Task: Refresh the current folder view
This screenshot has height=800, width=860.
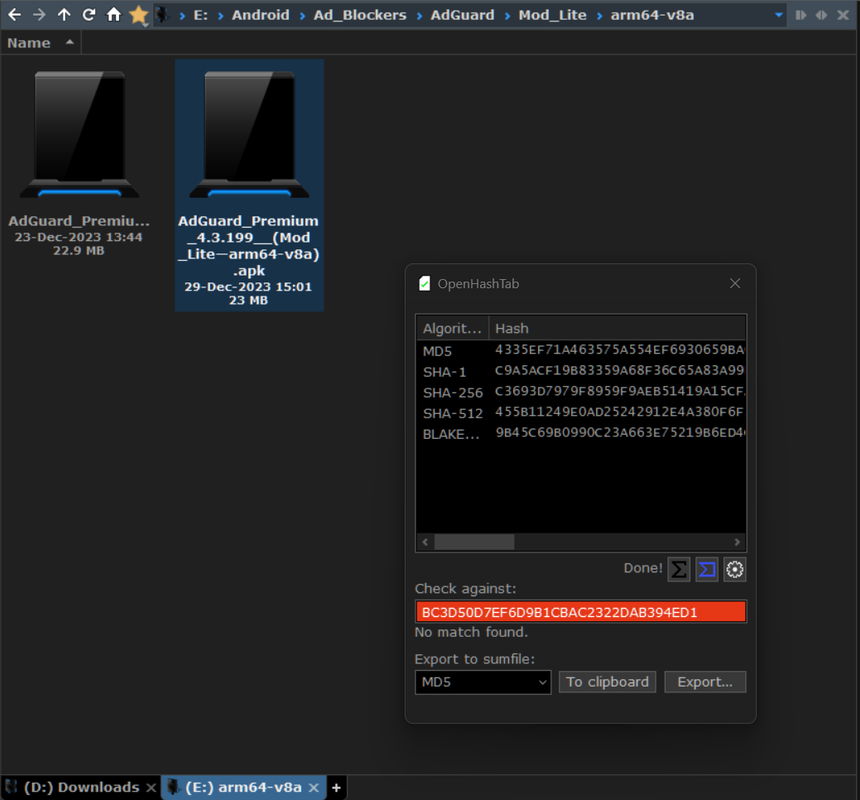Action: click(89, 15)
